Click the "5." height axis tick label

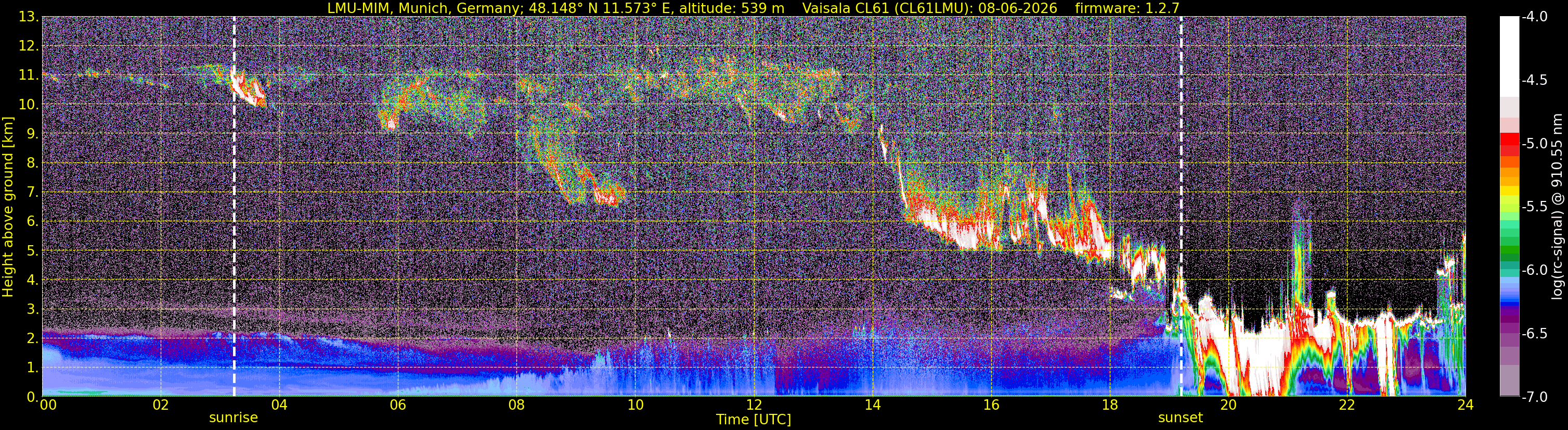coord(32,251)
